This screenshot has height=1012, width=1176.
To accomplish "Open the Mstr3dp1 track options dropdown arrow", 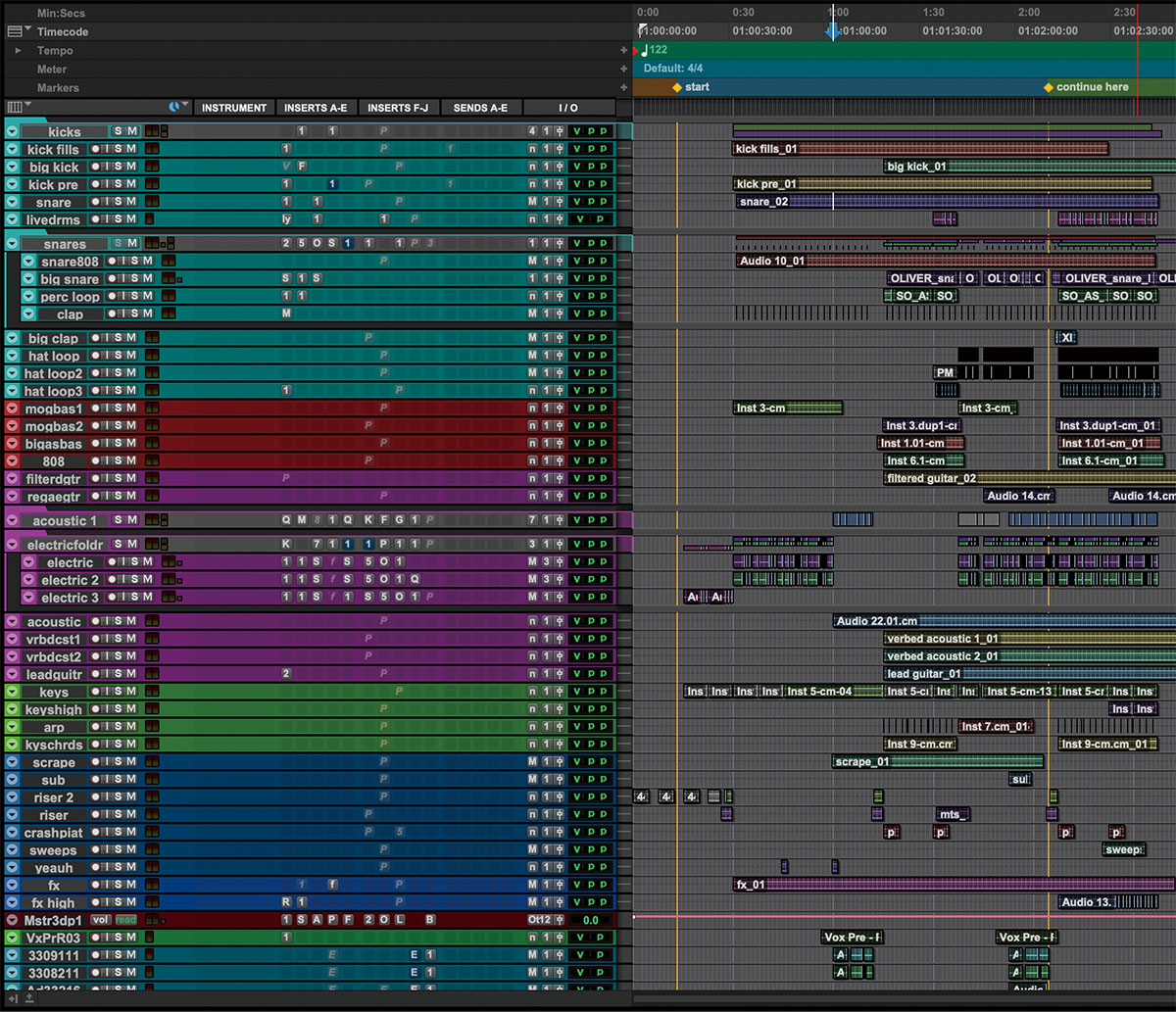I will pyautogui.click(x=12, y=920).
